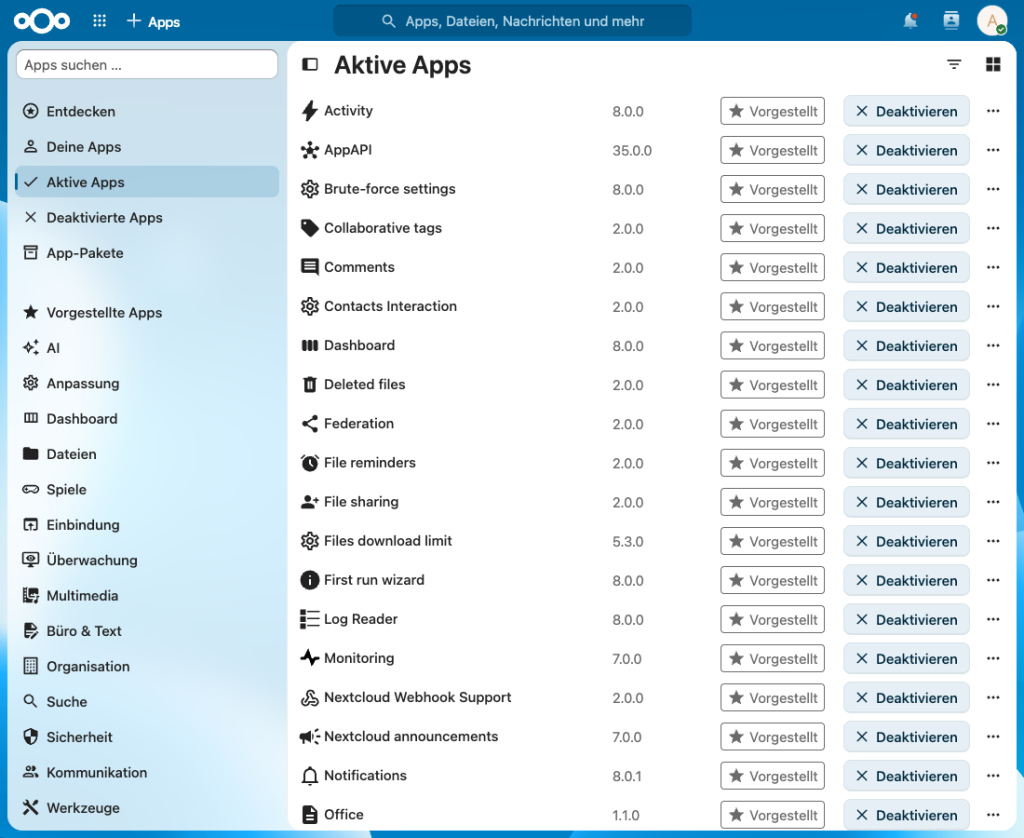The width and height of the screenshot is (1024, 838).
Task: Click the Dashboard app row icon
Action: [310, 346]
